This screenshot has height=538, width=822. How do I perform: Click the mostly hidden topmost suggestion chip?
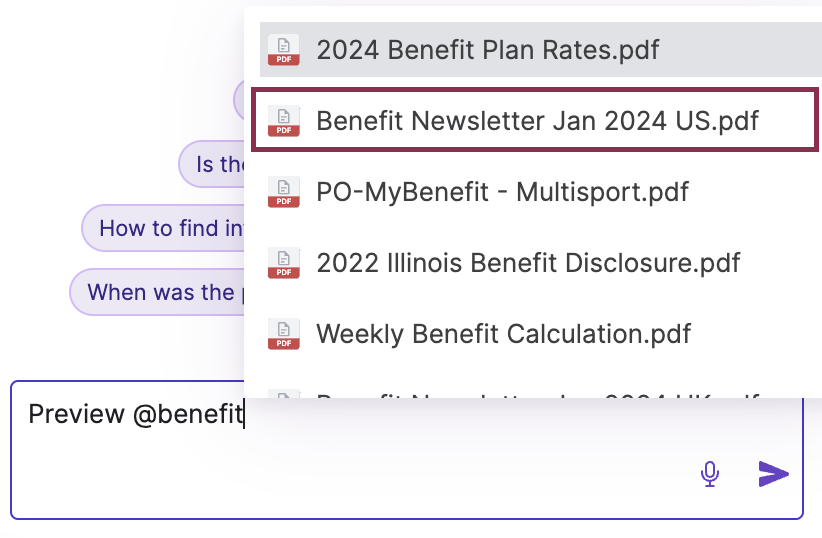click(x=239, y=100)
